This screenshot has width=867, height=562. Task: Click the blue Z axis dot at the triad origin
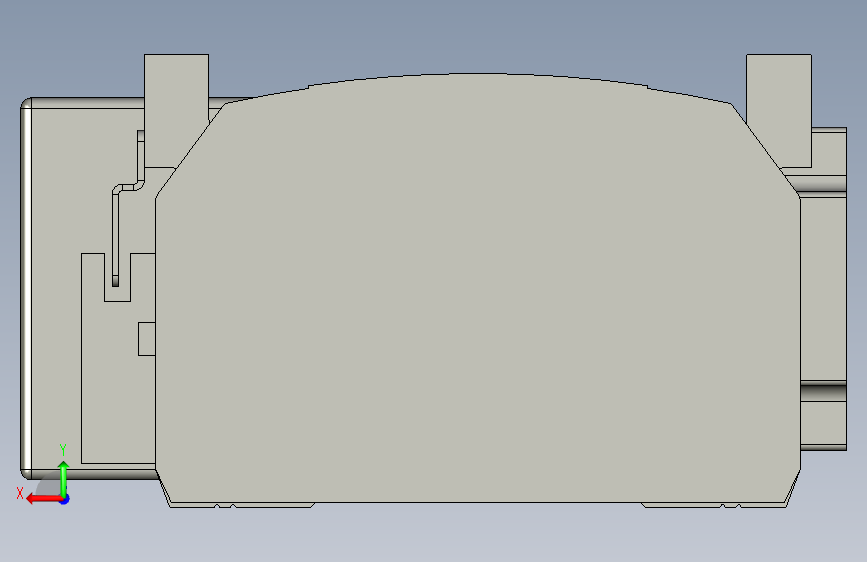coord(65,499)
